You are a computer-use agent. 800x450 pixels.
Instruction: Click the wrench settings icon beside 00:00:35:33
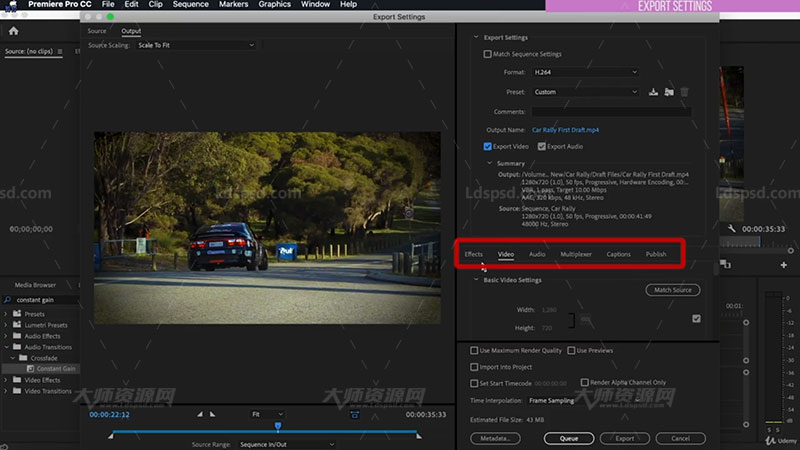tap(732, 229)
